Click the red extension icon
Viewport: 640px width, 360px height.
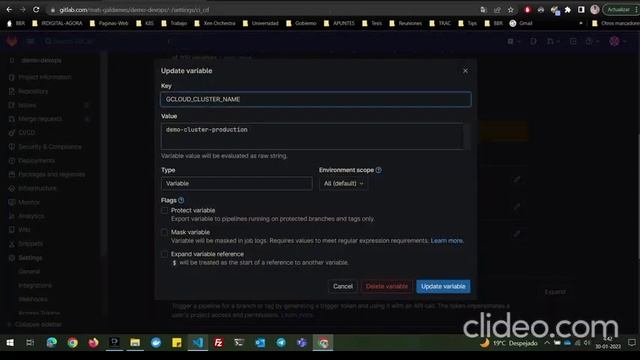point(527,10)
